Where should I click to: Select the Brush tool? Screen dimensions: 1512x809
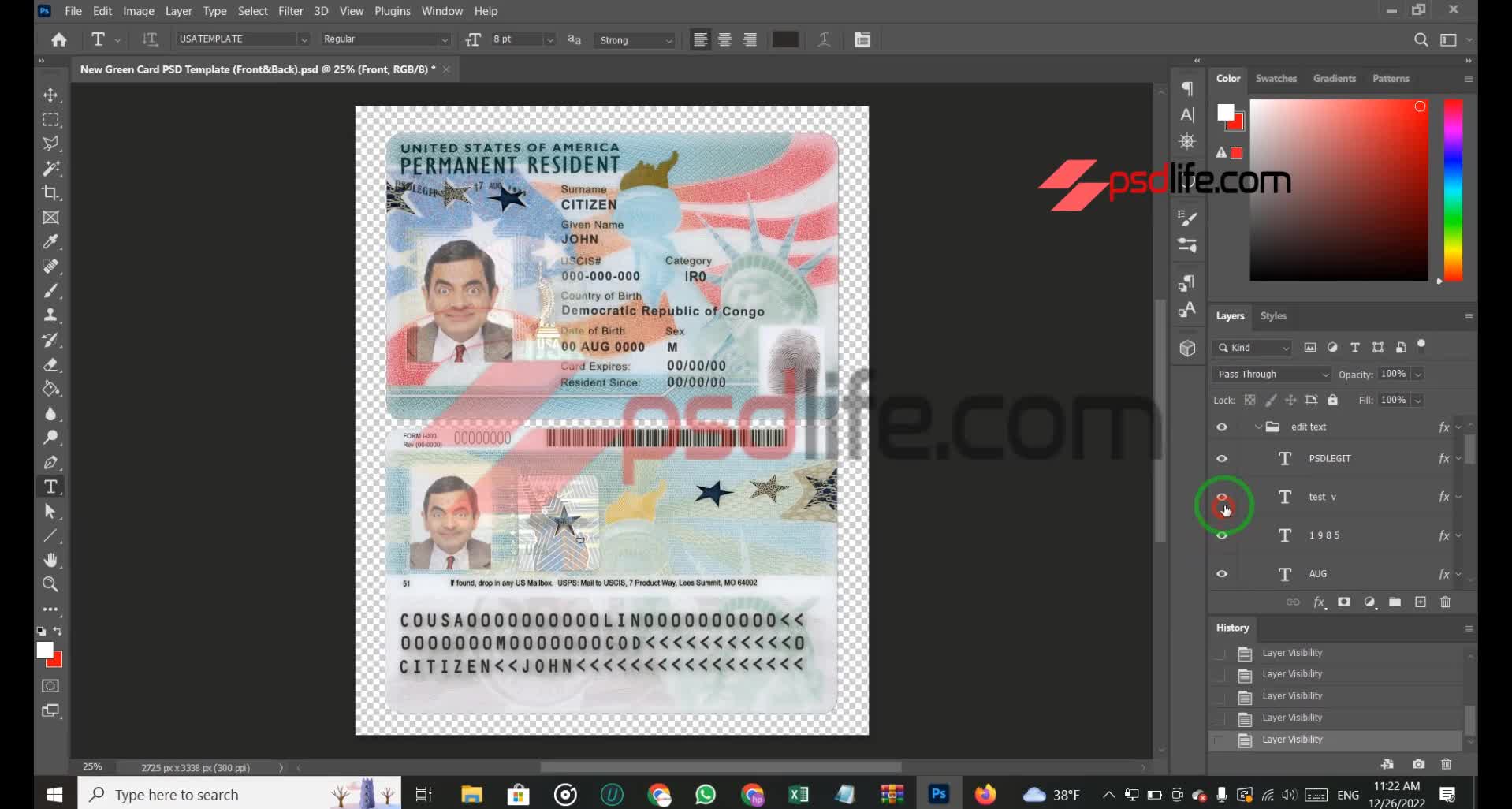[50, 292]
